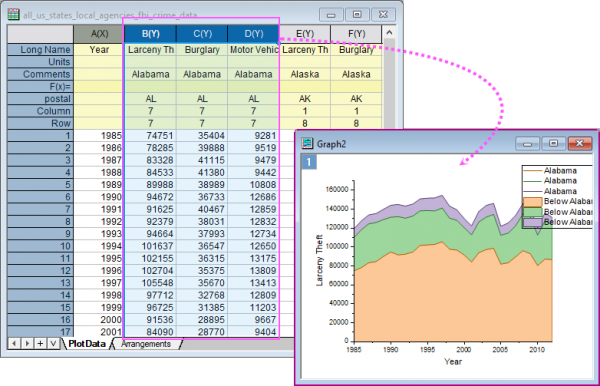Open the sheet list with the V button
600x386 pixels.
pos(53,343)
